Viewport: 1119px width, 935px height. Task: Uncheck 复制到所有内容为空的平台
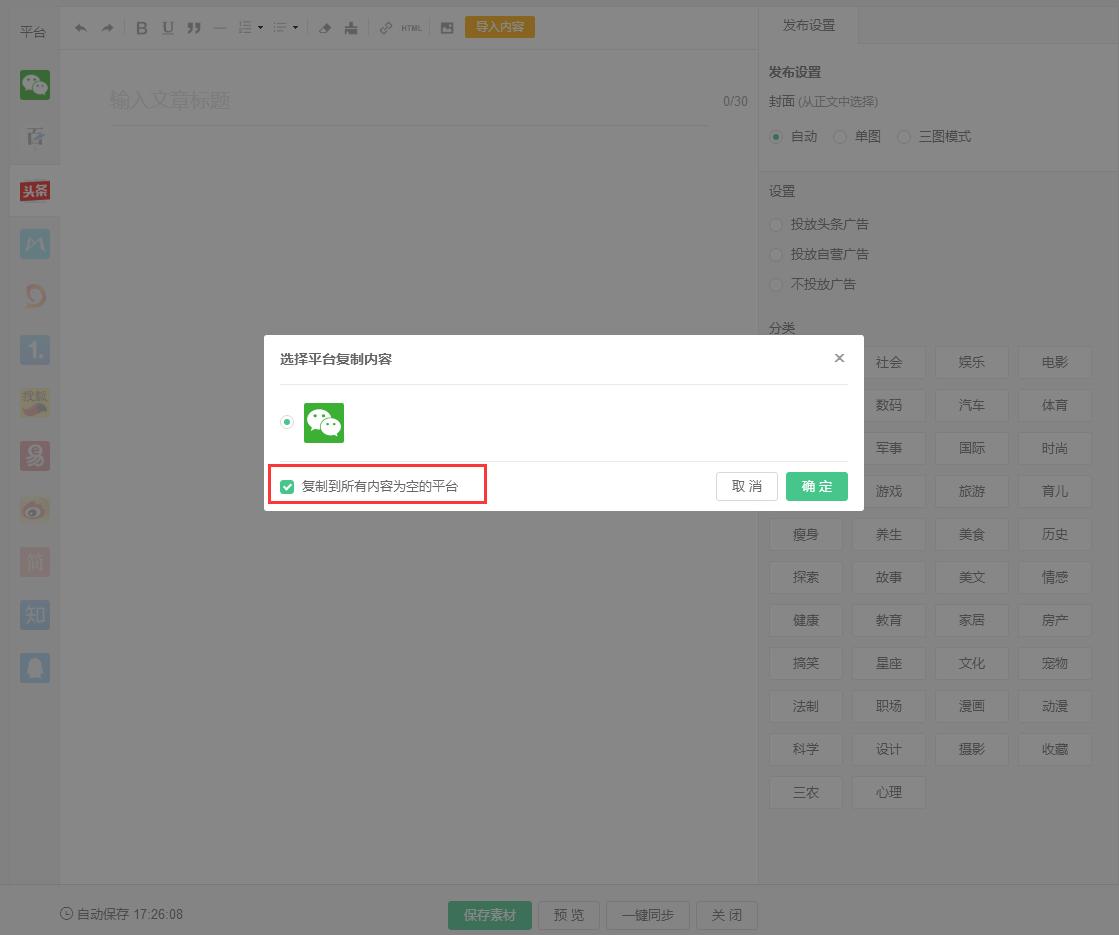287,487
